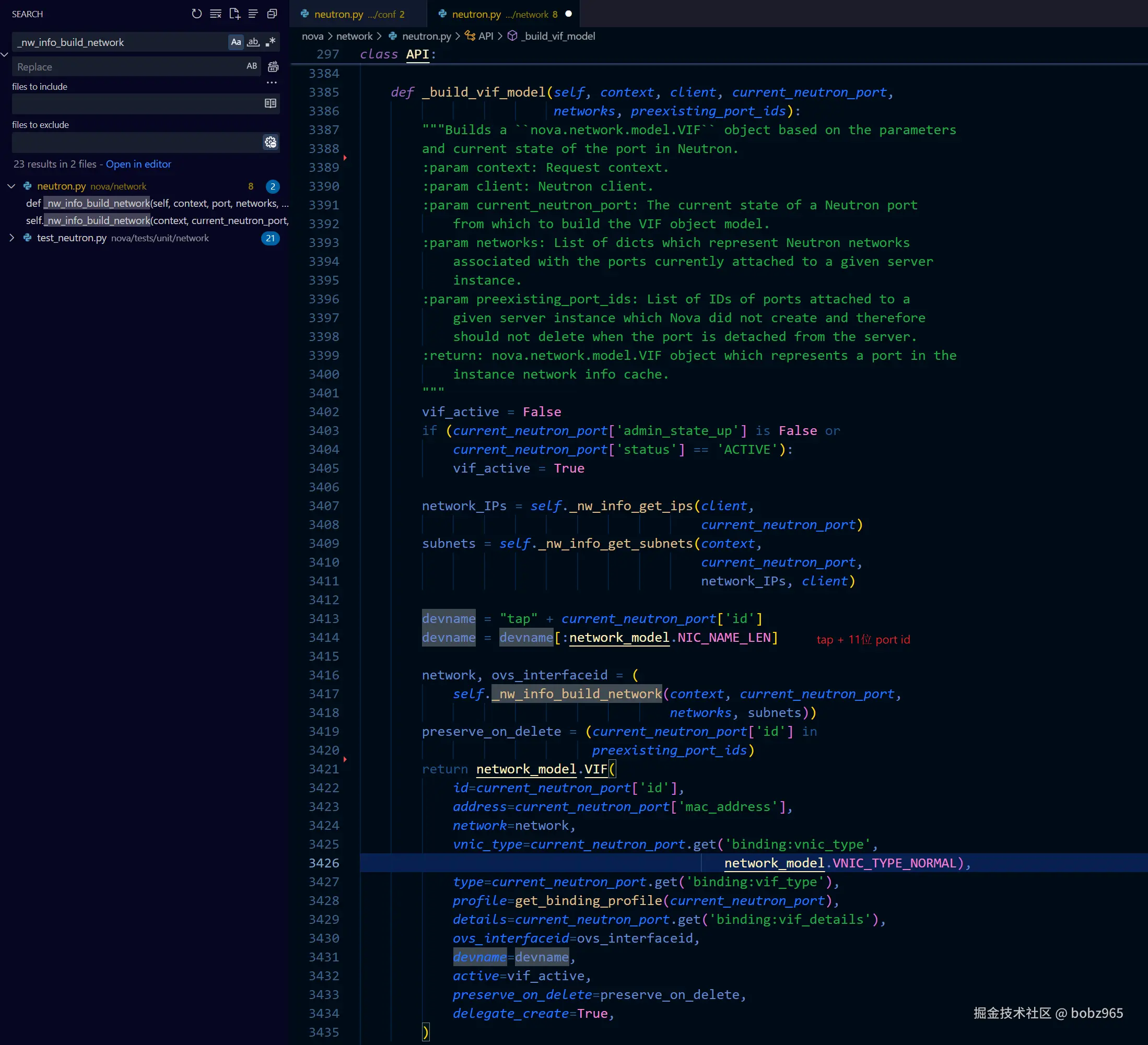Image resolution: width=1148 pixels, height=1045 pixels.
Task: Click get_binding_profile on line 3428
Action: (588, 900)
